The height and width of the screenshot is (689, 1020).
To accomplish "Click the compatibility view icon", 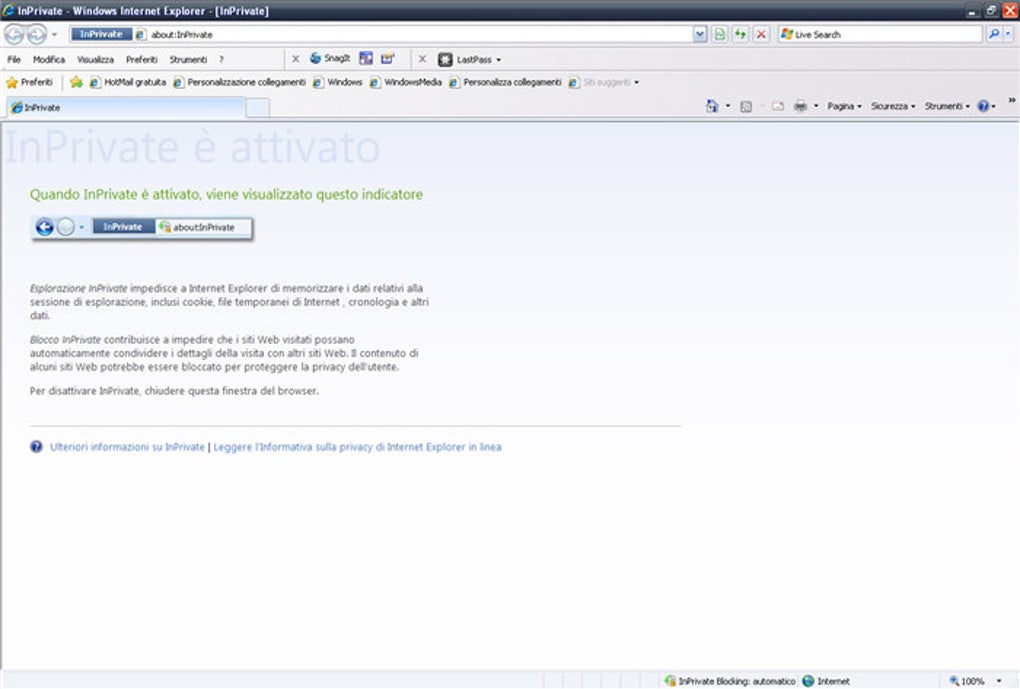I will 719,34.
